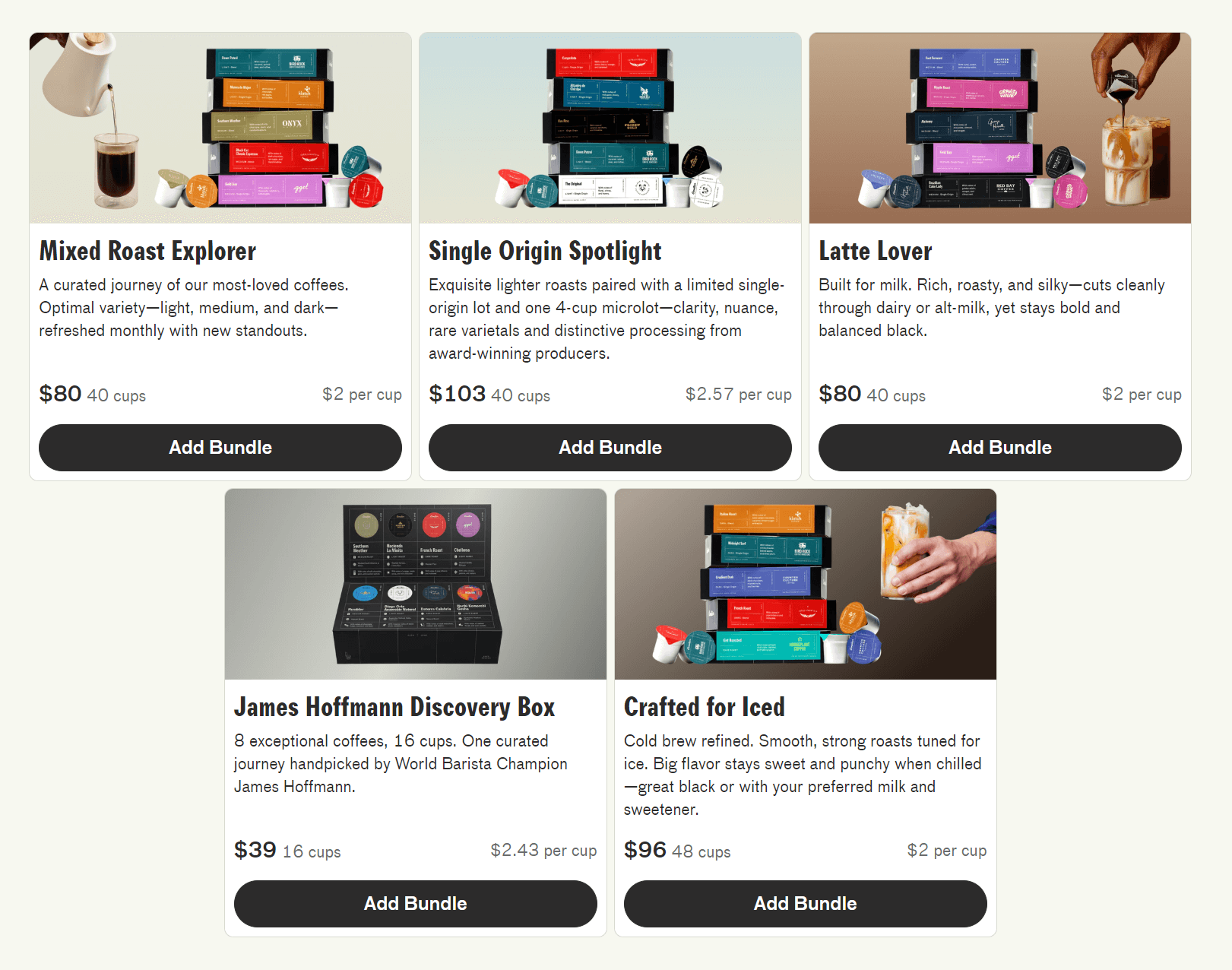The image size is (1232, 970).
Task: Click the James Hoffmann Discovery Box heading
Action: click(394, 707)
